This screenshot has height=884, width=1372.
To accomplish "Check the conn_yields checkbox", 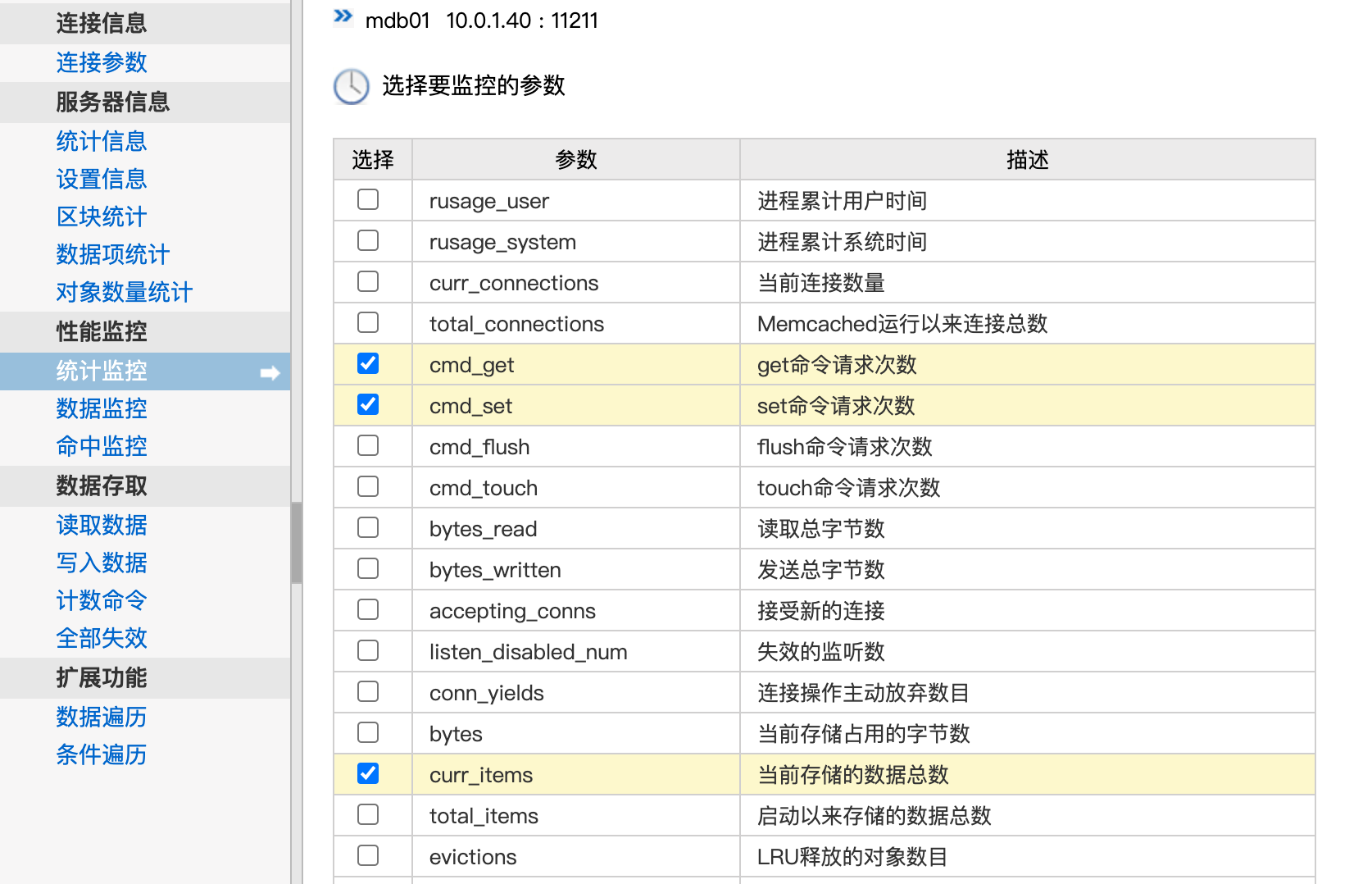I will point(368,691).
